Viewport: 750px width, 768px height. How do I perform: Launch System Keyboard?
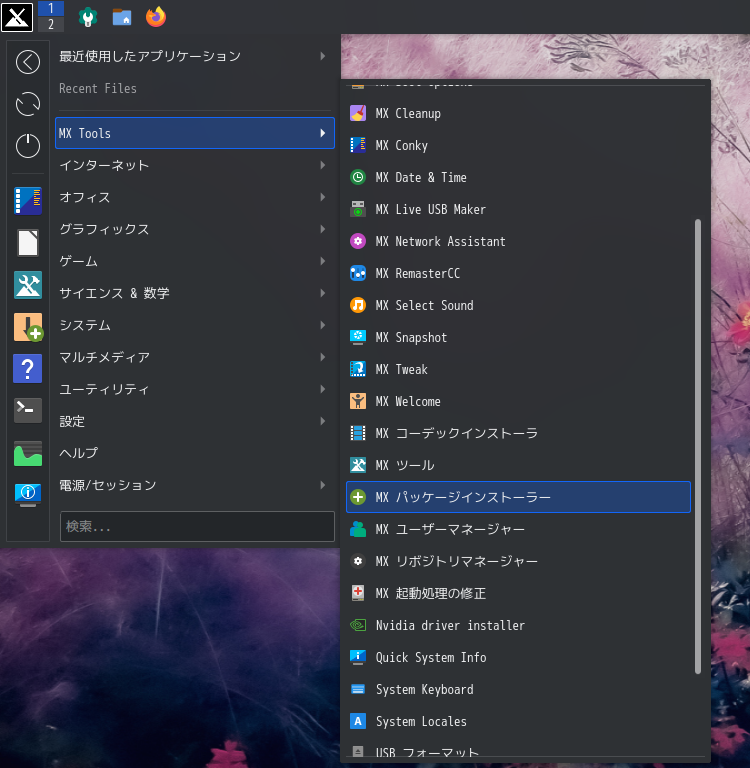click(x=518, y=690)
